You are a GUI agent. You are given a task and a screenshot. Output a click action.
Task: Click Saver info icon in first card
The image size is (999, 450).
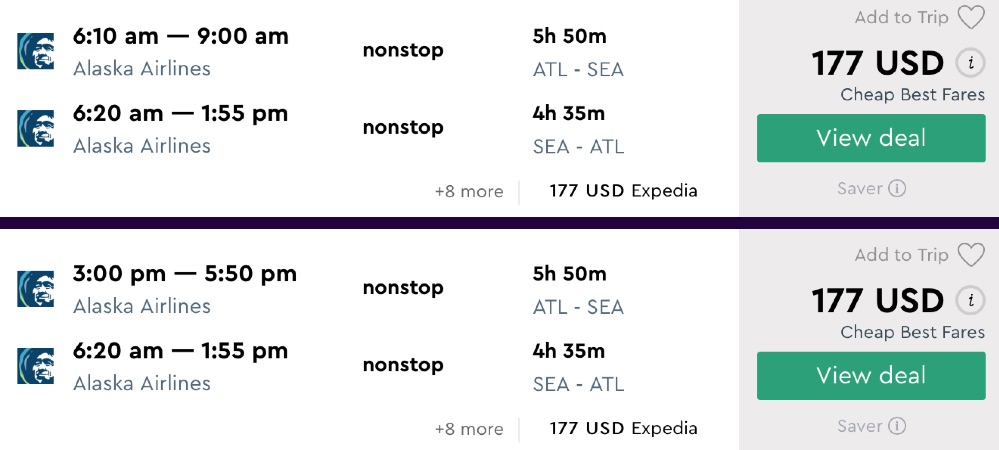897,188
